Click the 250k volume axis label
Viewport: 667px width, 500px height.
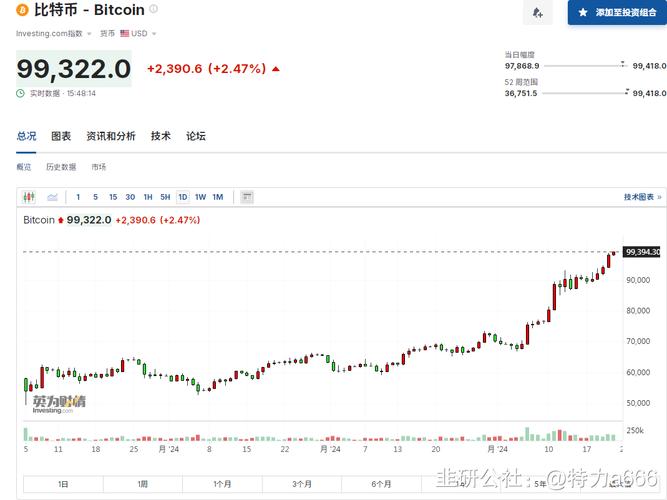click(635, 430)
